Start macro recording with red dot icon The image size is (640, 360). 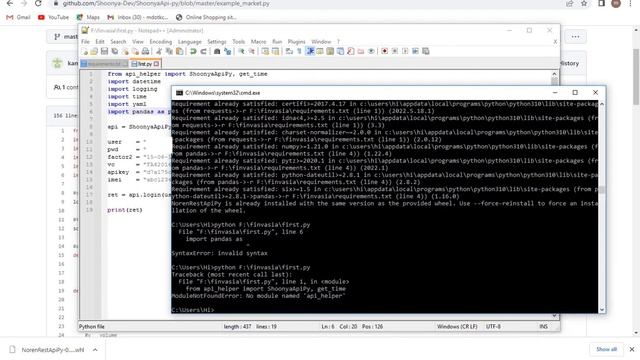tap(384, 51)
